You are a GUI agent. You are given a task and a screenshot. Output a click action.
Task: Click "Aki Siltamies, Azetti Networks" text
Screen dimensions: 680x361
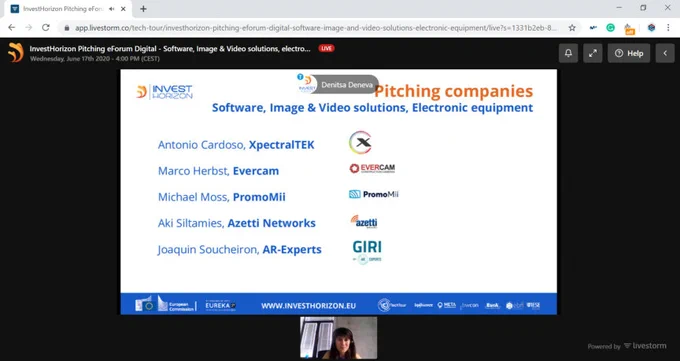[236, 223]
